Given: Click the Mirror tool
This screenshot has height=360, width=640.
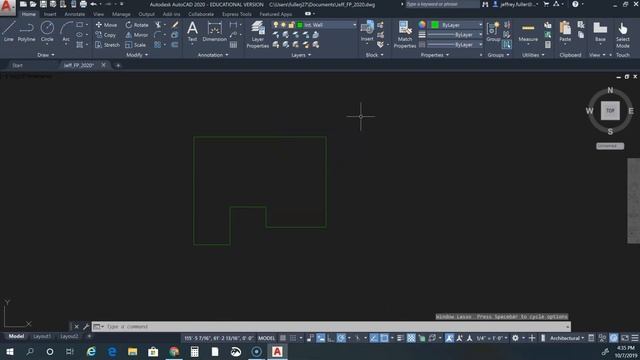Looking at the screenshot, I should coord(137,35).
